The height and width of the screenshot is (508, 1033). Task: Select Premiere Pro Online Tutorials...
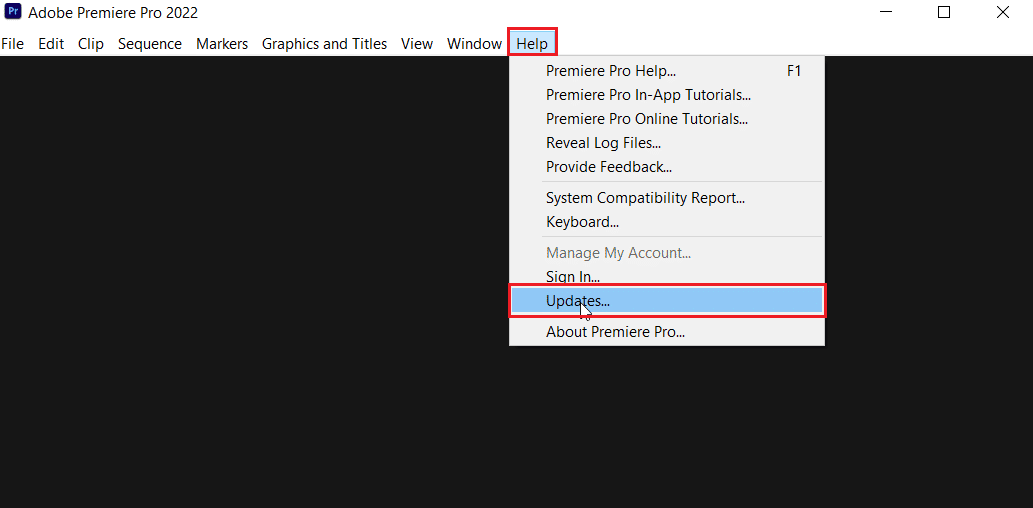point(667,119)
